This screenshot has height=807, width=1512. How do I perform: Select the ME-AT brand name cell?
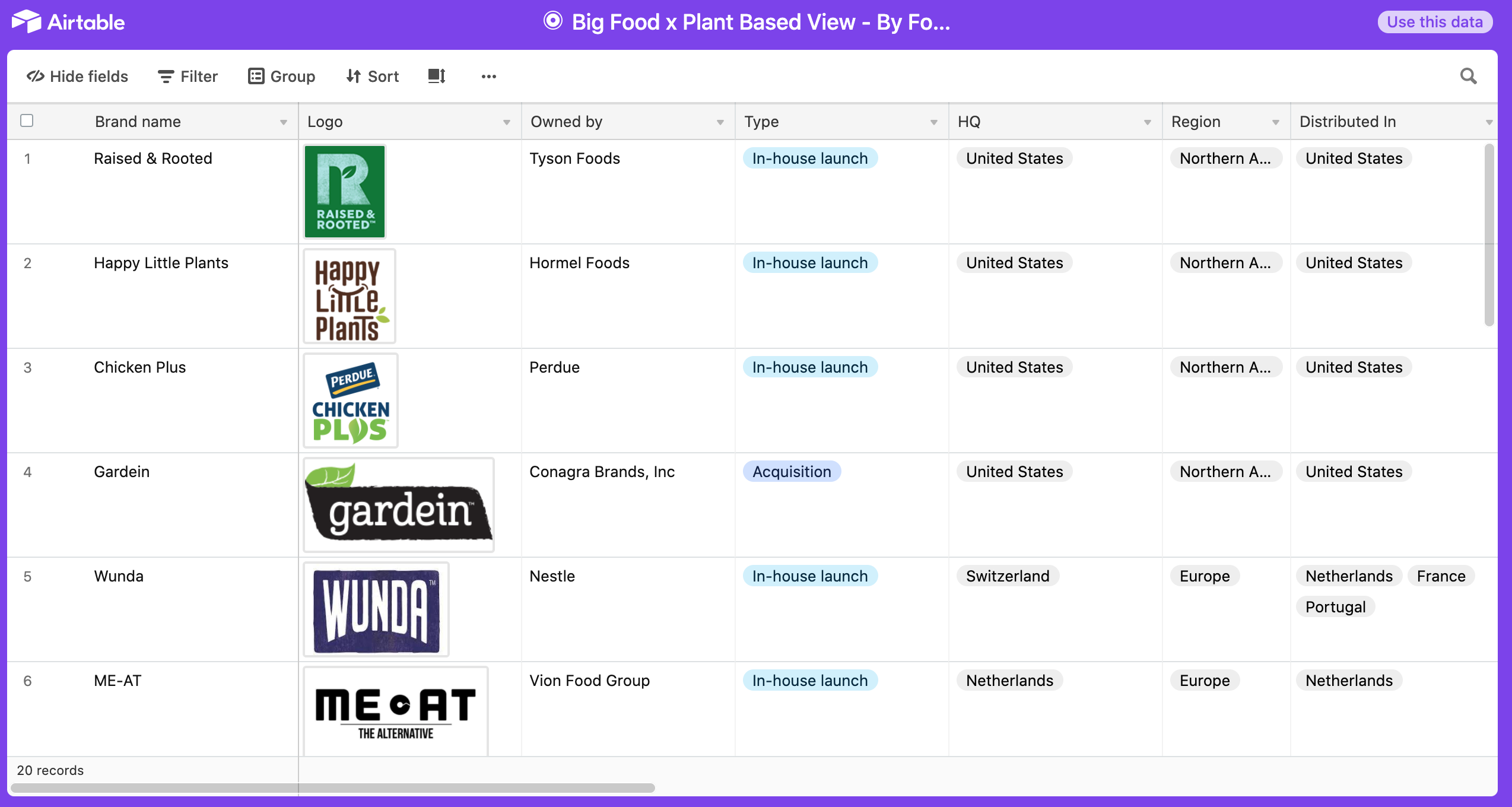[x=153, y=709]
